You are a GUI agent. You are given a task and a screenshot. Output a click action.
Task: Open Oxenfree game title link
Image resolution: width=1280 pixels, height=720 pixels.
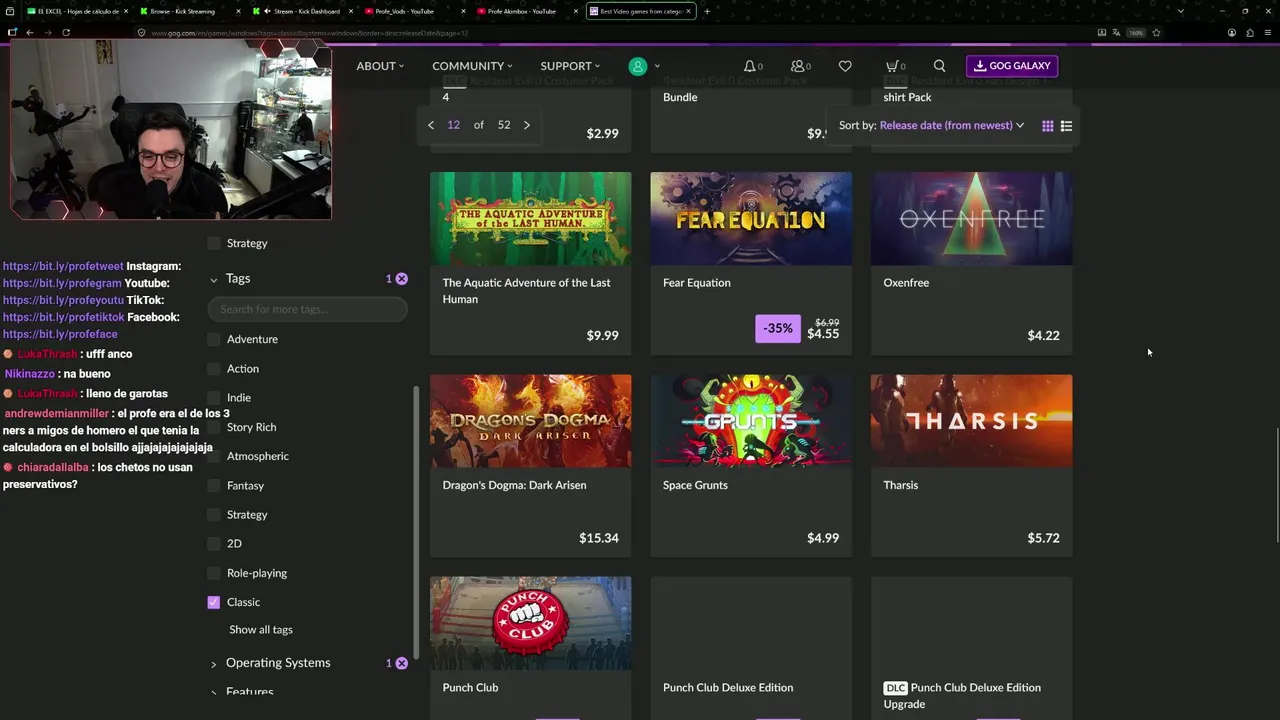point(906,283)
